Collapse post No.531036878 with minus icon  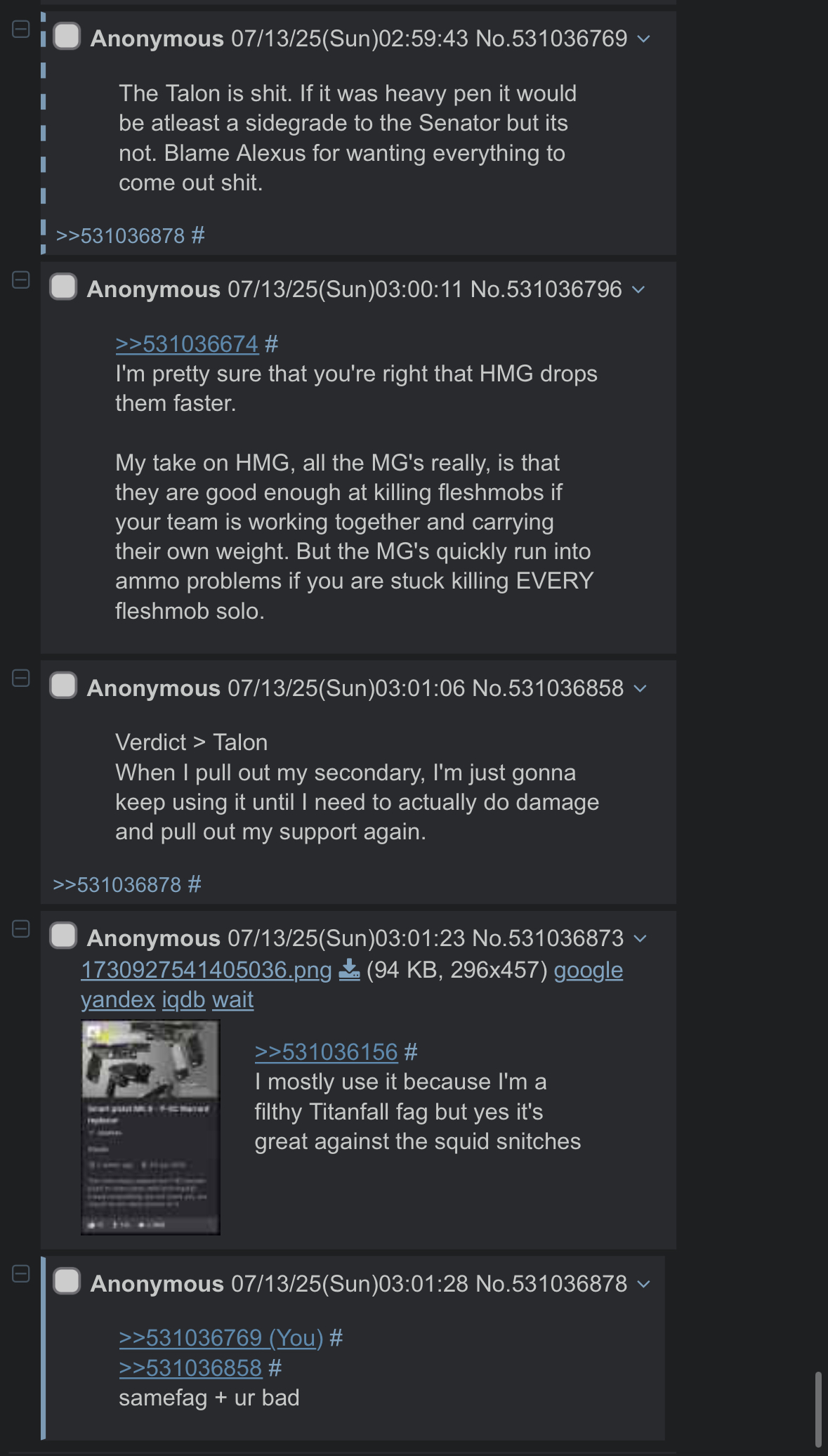[21, 1274]
